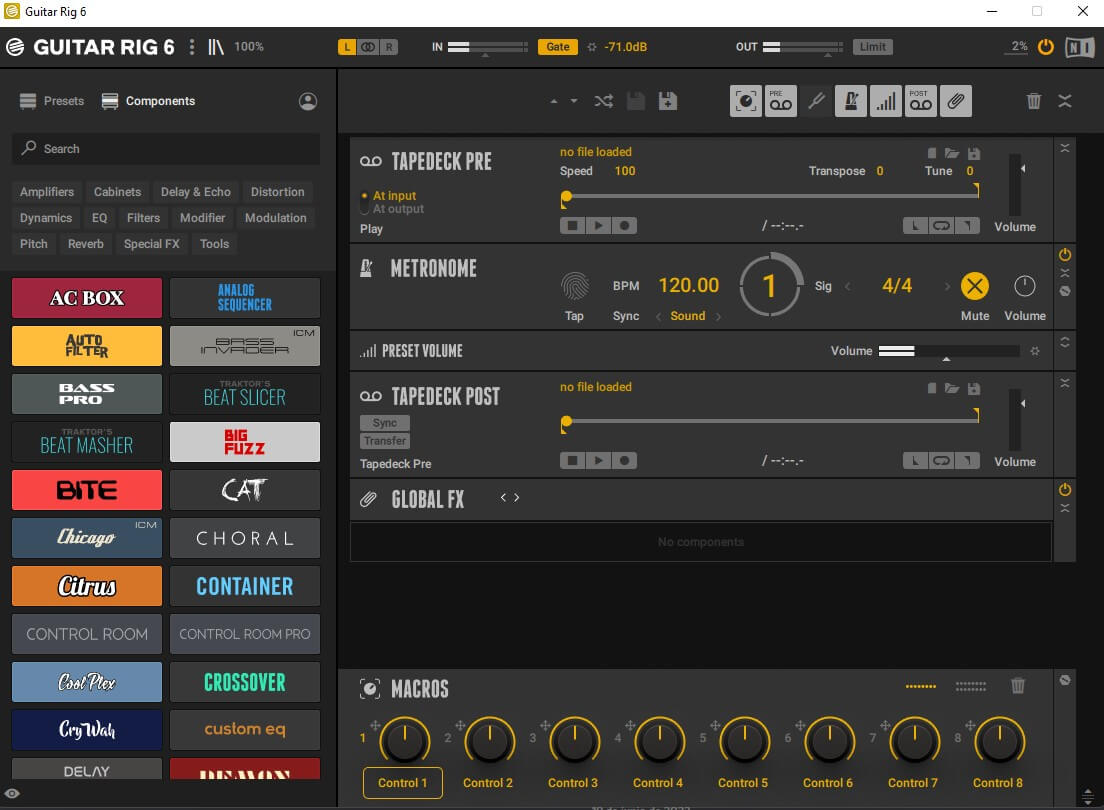Mute the metronome
This screenshot has width=1104, height=810.
coord(974,286)
